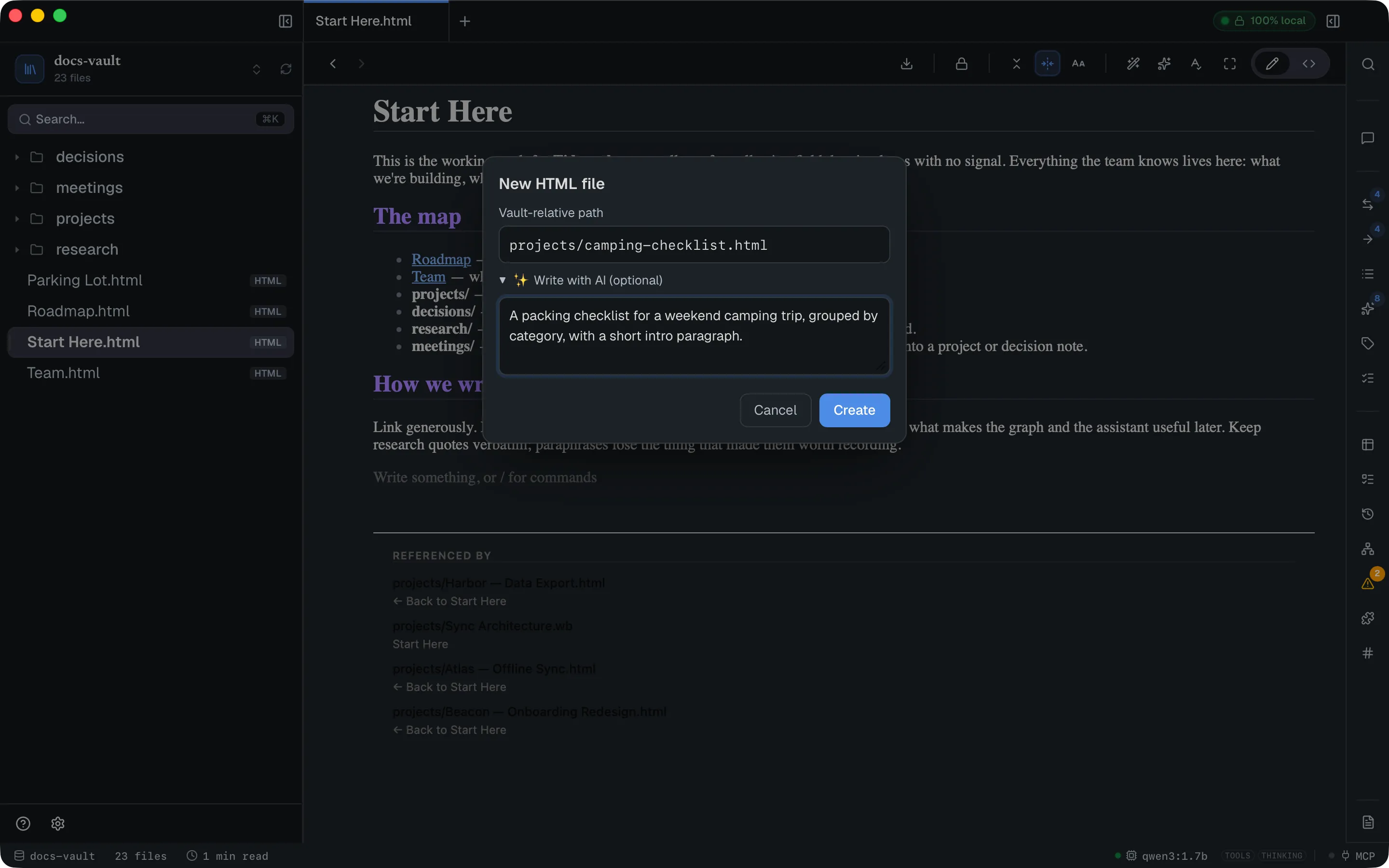Open warnings icon with badge 2
Image resolution: width=1389 pixels, height=868 pixels.
1368,583
